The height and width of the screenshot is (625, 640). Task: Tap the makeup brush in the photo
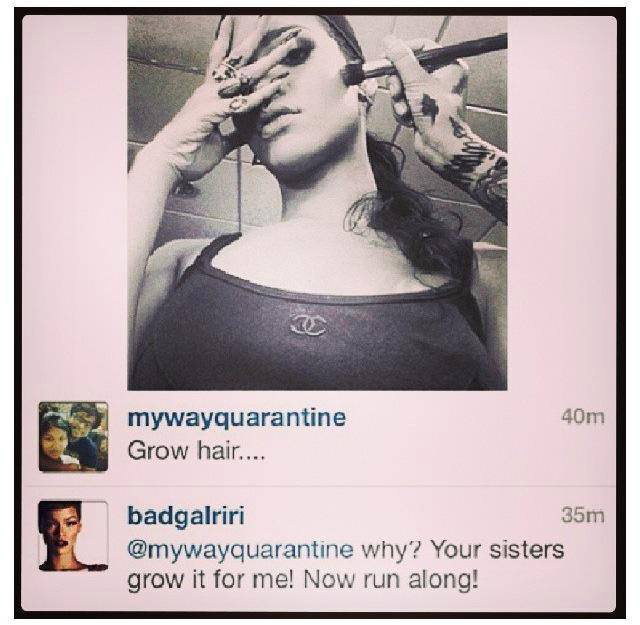click(x=424, y=58)
